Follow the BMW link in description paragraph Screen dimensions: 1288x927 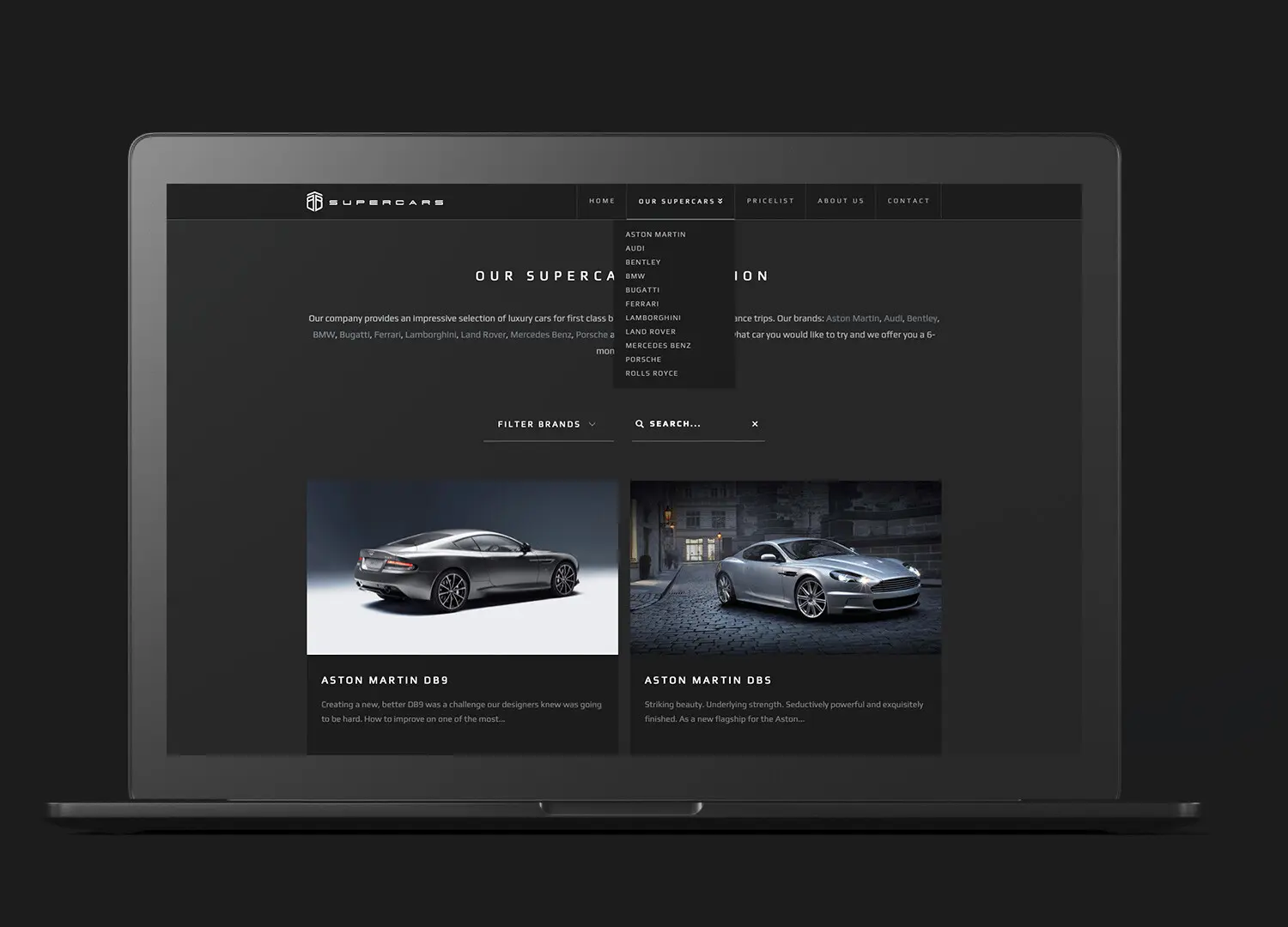[324, 335]
